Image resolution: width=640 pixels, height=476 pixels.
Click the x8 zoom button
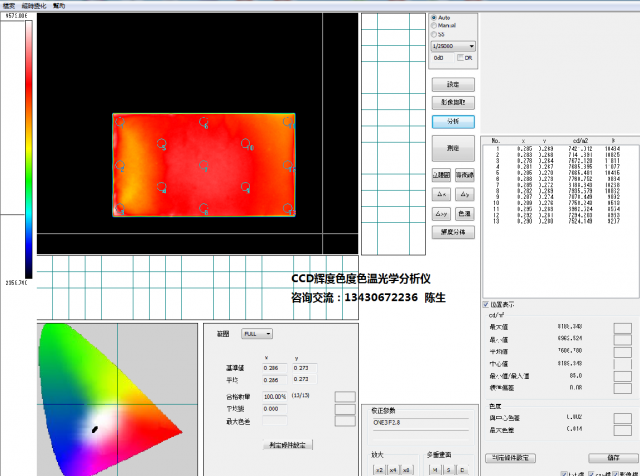(406, 469)
